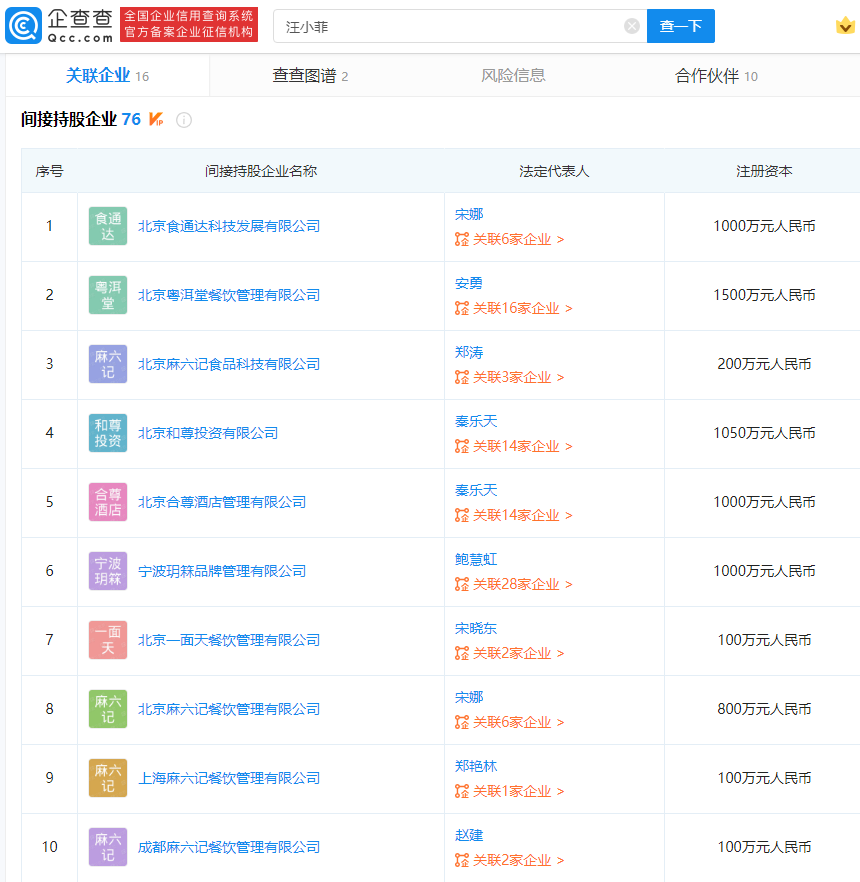The width and height of the screenshot is (860, 882).
Task: Click the VIP badge next to 间接持股企业 76
Action: 156,119
